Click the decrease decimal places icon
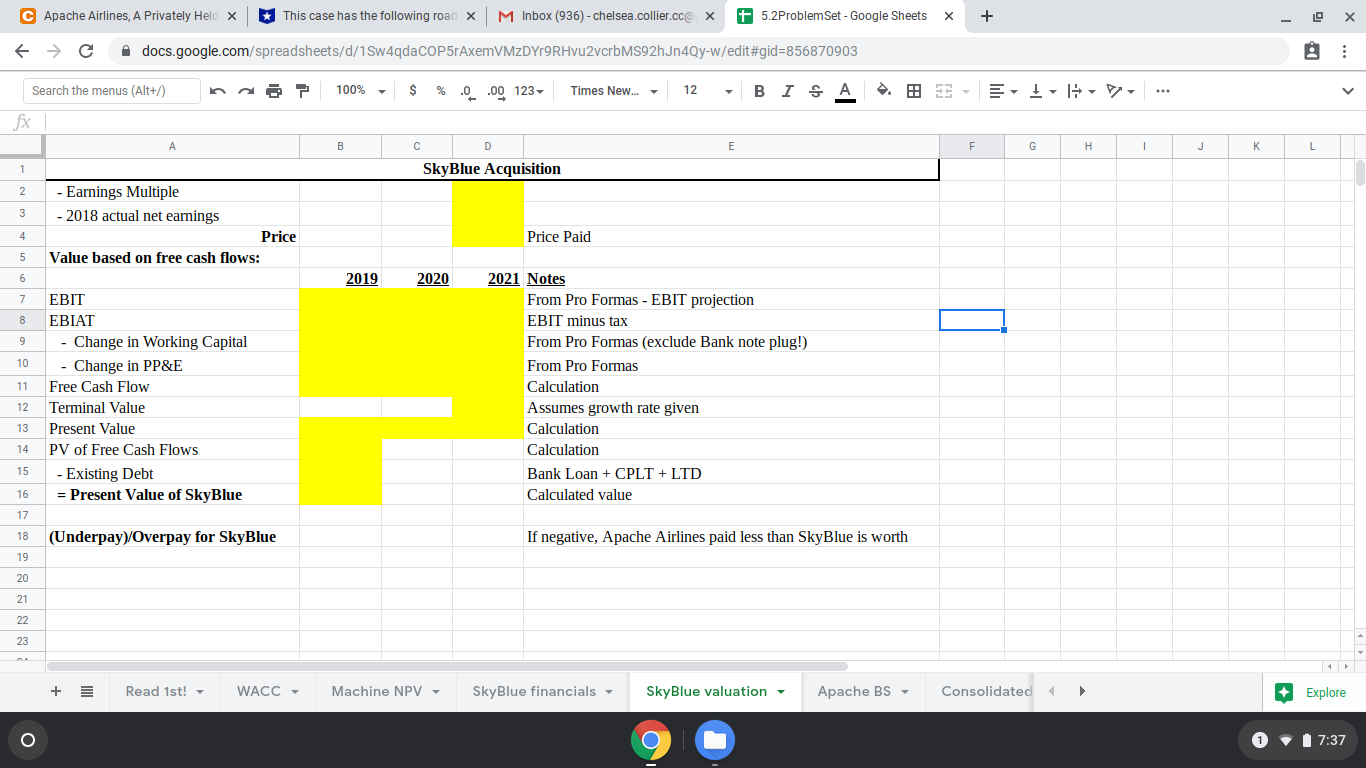The image size is (1366, 768). [465, 91]
